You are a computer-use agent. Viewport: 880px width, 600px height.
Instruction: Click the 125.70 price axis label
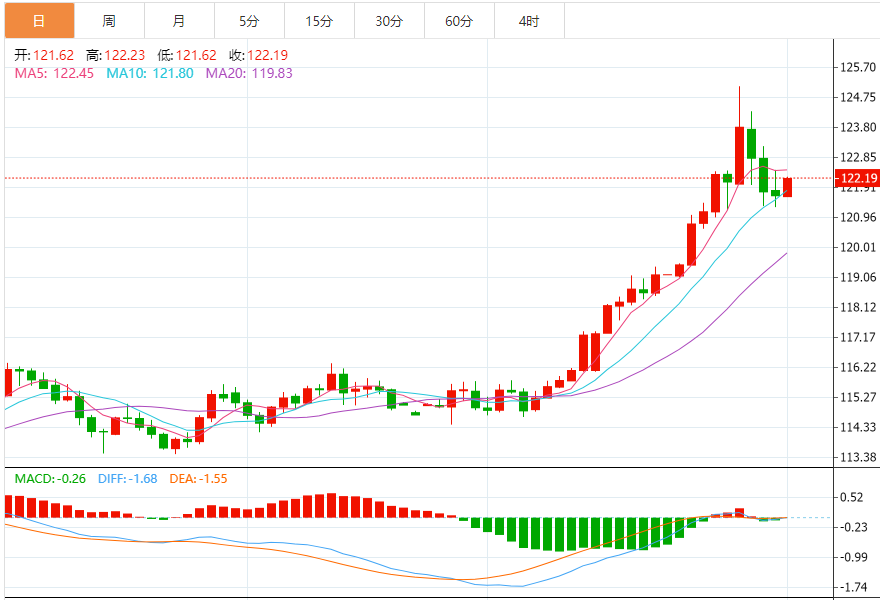click(x=858, y=67)
